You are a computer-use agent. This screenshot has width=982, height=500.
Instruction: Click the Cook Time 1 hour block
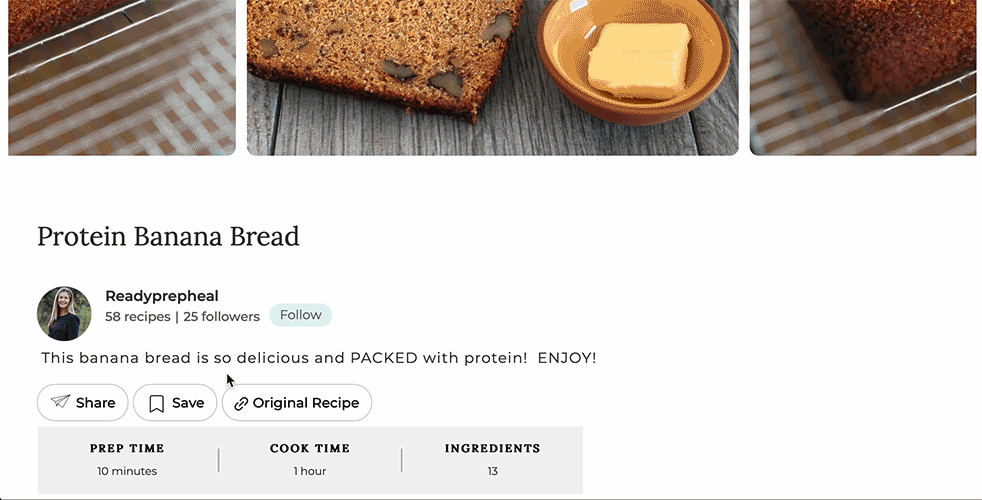(x=310, y=460)
